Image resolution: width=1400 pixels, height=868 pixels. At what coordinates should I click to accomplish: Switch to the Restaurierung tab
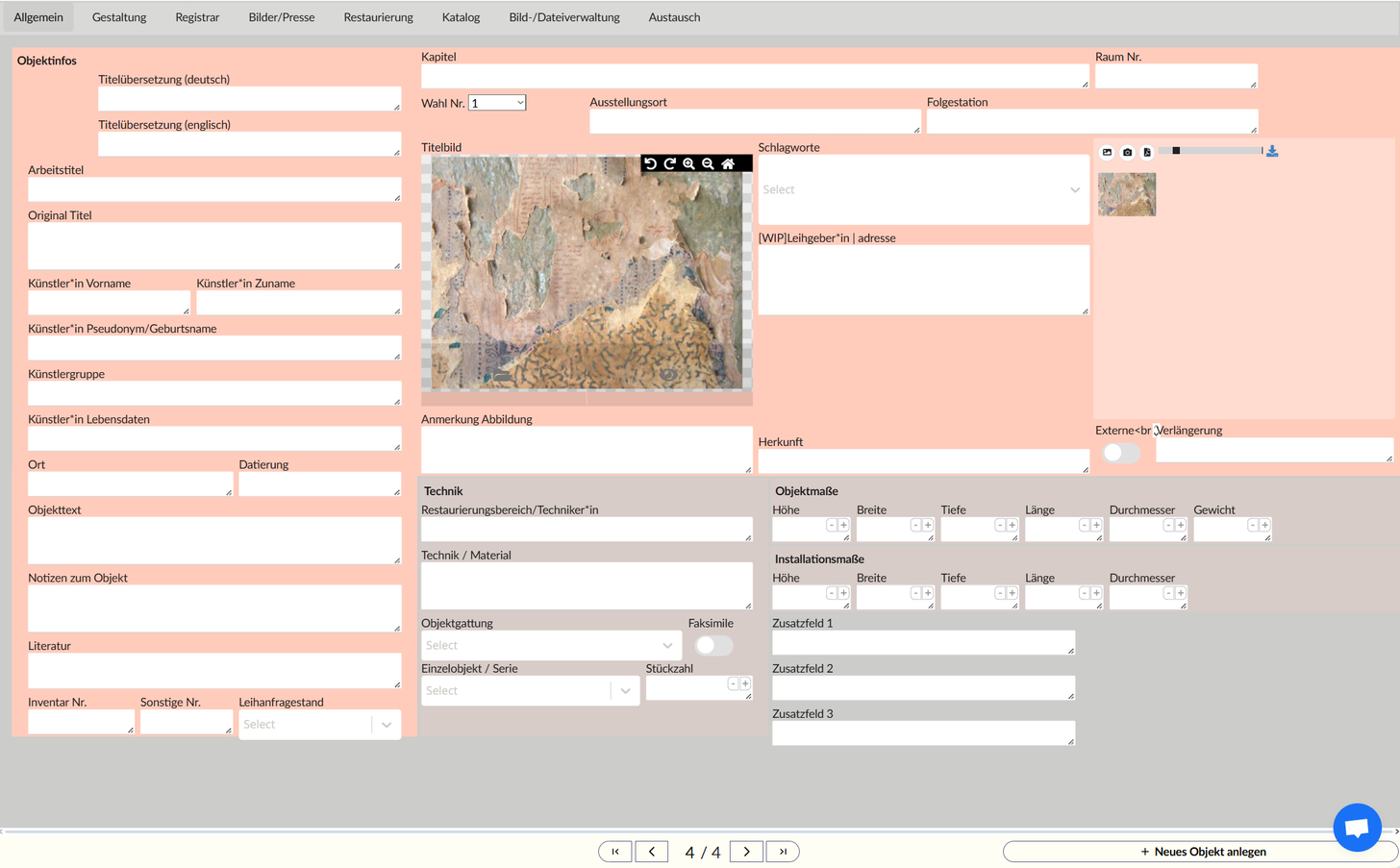point(378,17)
